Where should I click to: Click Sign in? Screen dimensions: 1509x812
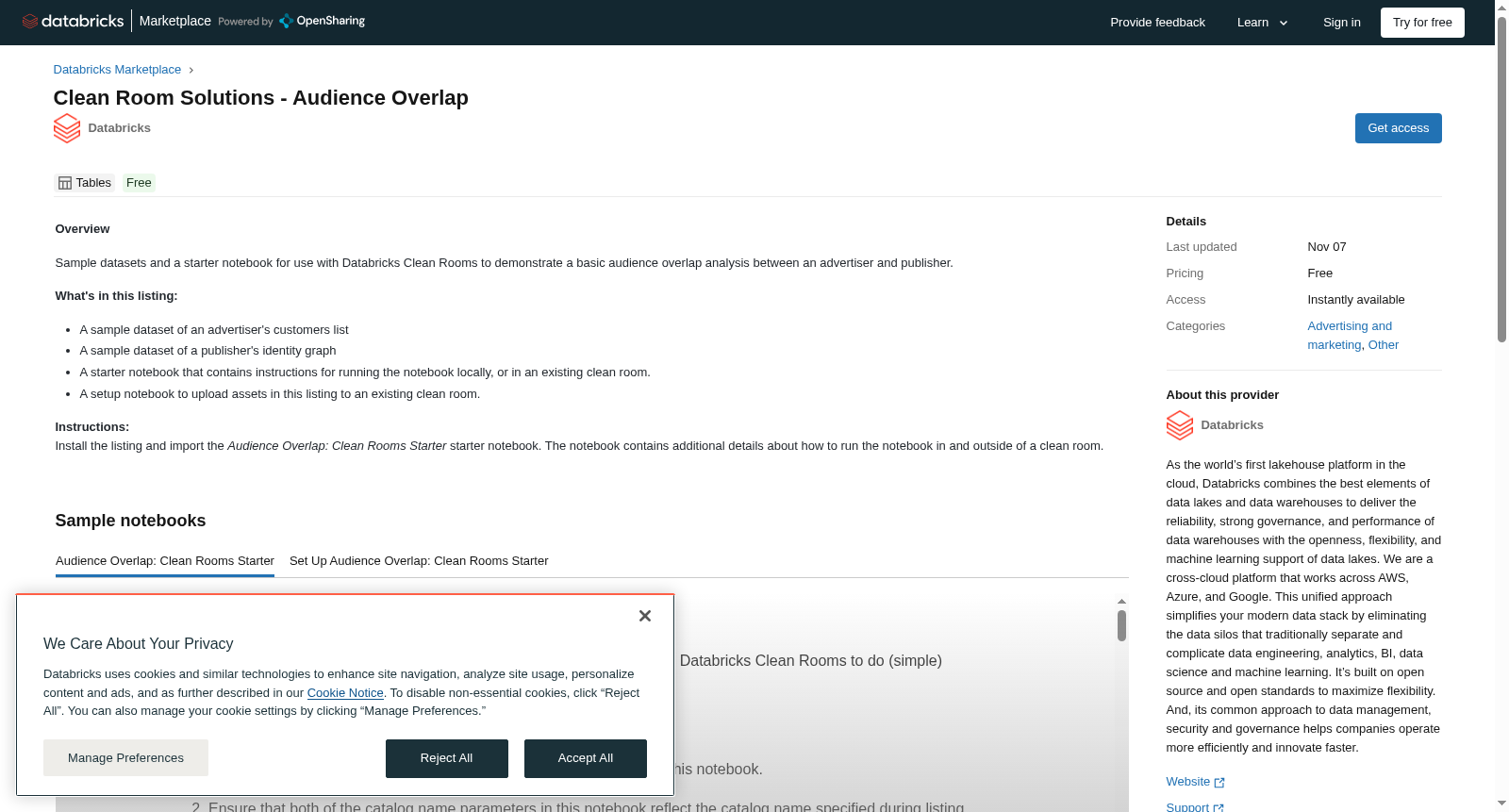1341,23
